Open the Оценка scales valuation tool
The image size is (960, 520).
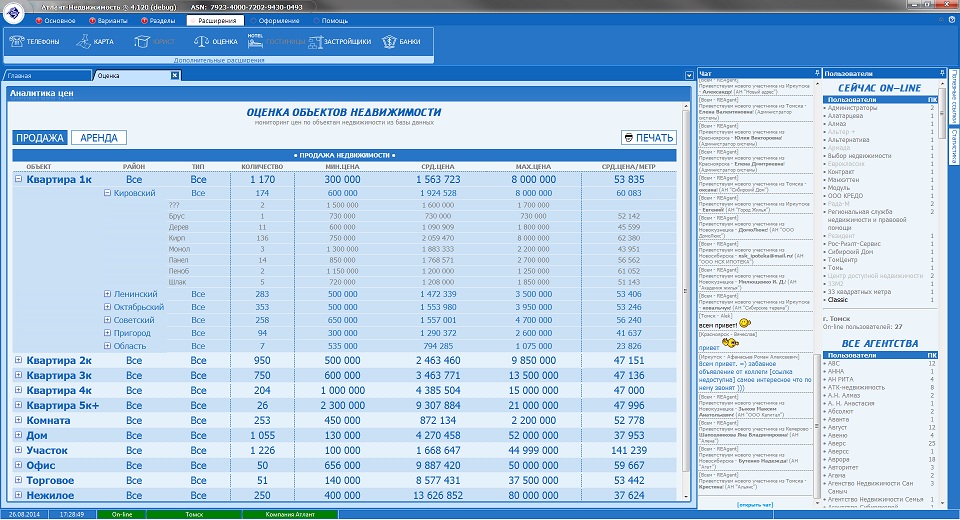pyautogui.click(x=215, y=42)
